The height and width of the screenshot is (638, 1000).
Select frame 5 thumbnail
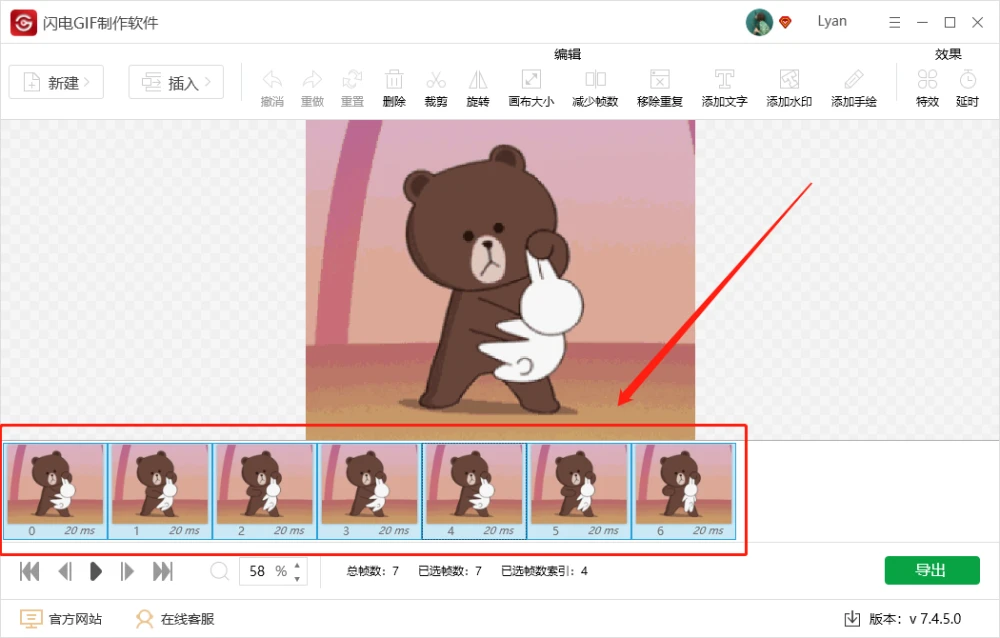(x=579, y=491)
